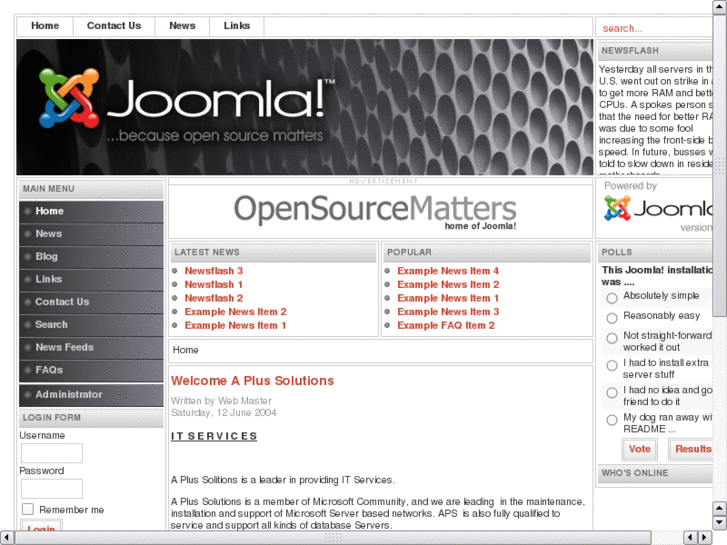This screenshot has width=727, height=545.
Task: Open Newsflash 2 in Latest News
Action: [x=214, y=298]
